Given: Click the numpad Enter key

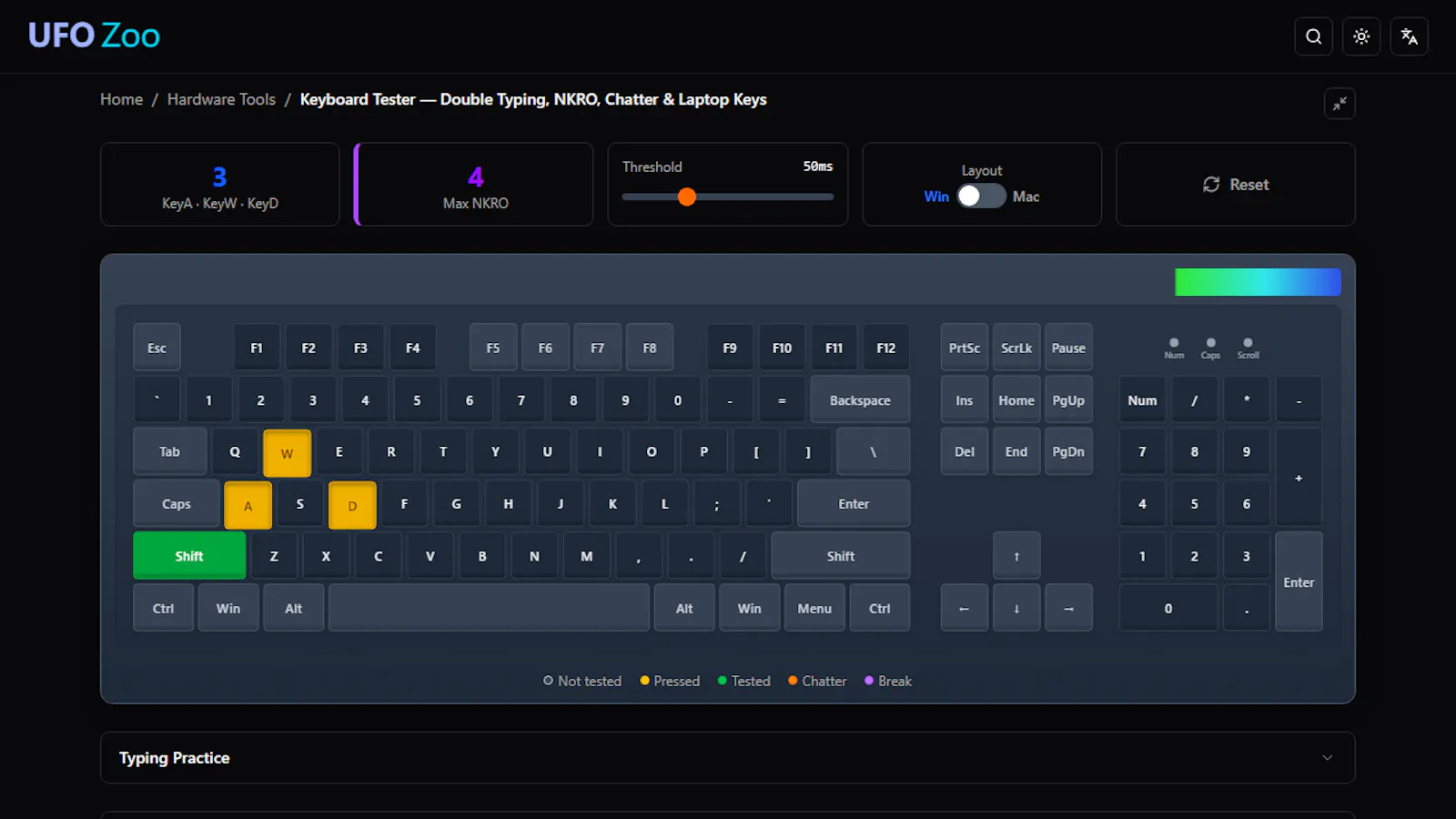Looking at the screenshot, I should tap(1299, 581).
